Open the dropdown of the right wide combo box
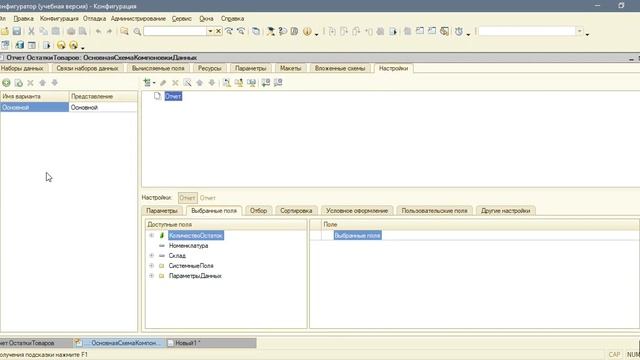 coord(580,31)
